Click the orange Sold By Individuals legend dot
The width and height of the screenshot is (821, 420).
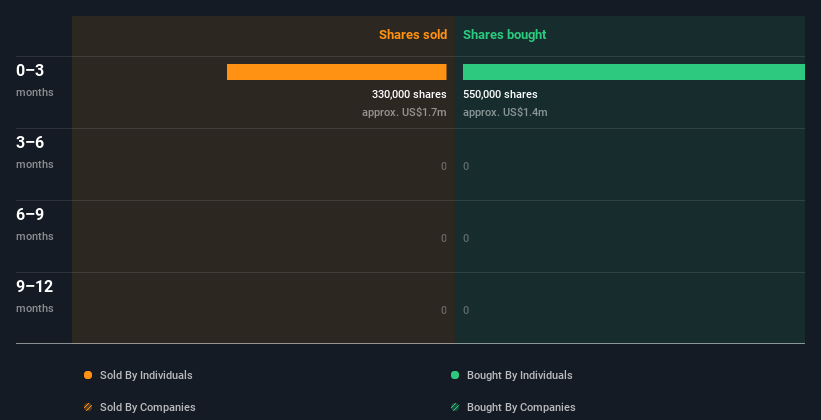(88, 375)
